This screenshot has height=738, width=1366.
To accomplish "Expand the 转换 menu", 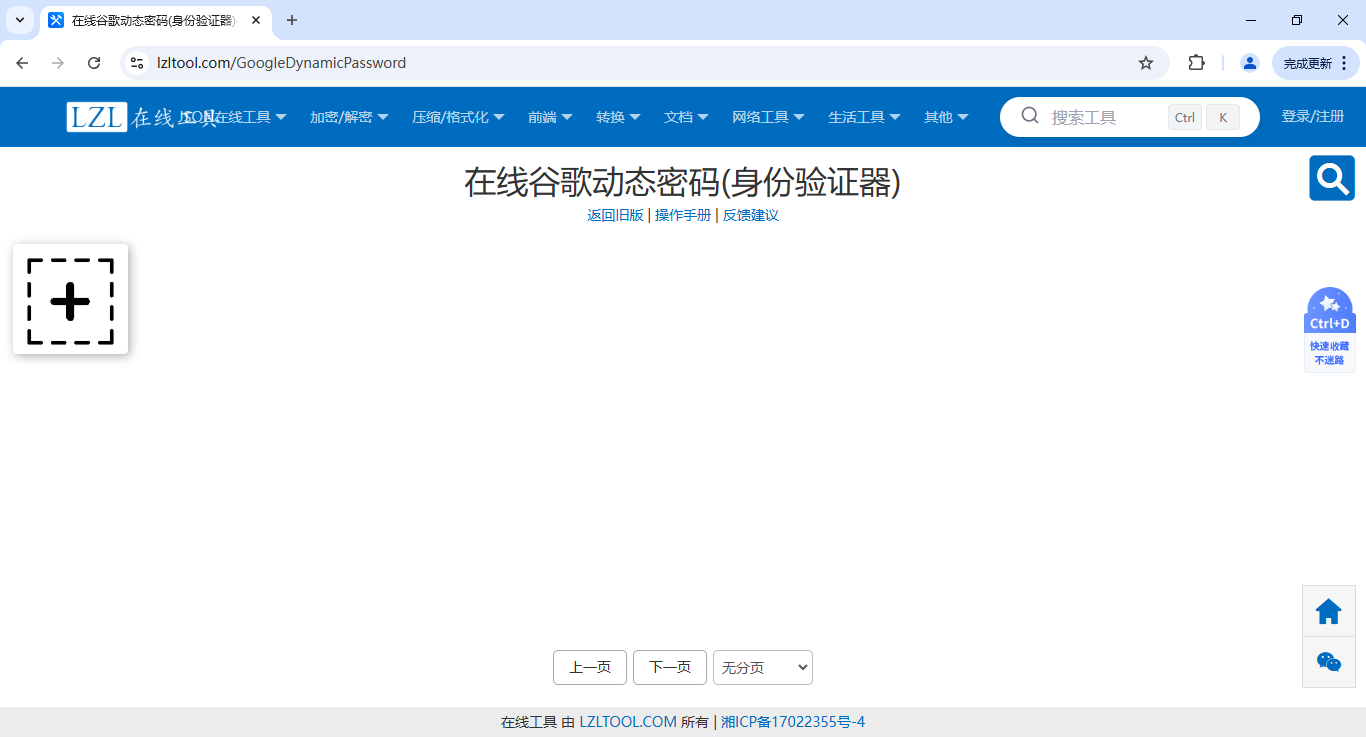I will point(618,117).
